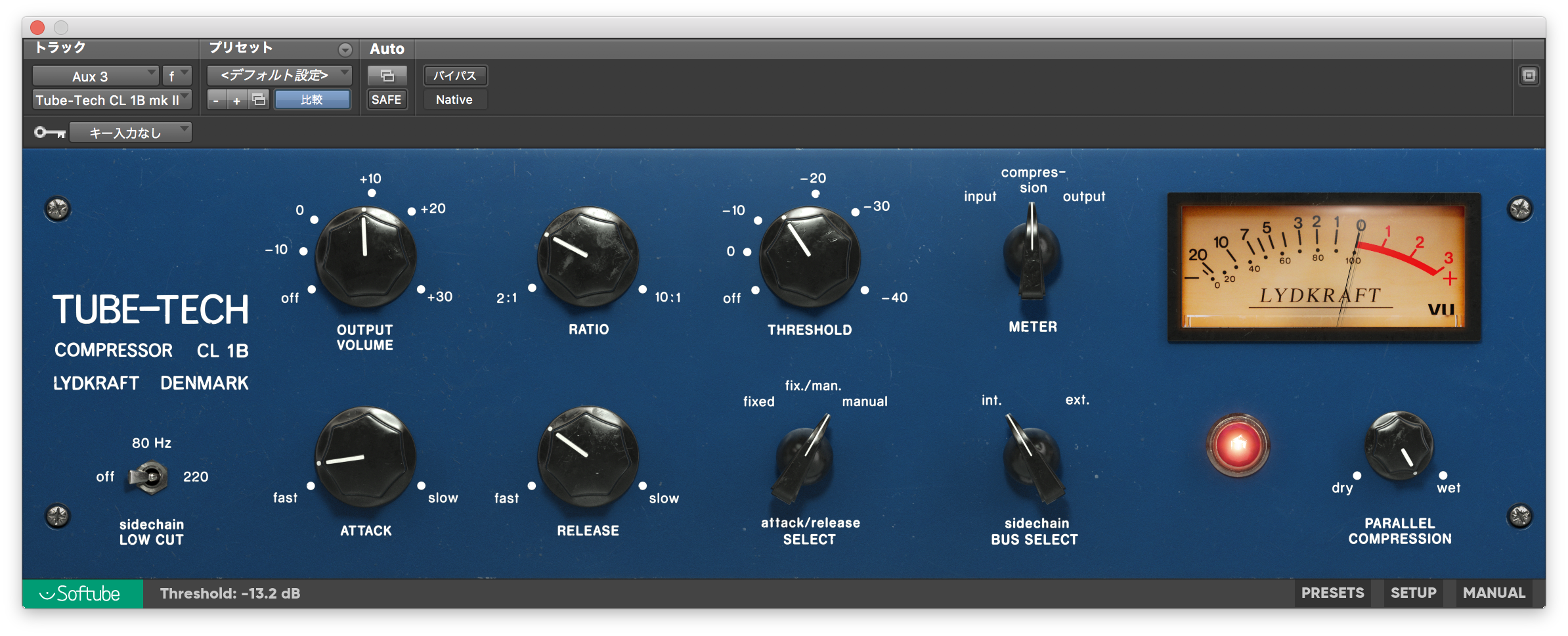Click the Threshold: -13.2 dB readout
The image size is (1568, 636).
coord(230,593)
